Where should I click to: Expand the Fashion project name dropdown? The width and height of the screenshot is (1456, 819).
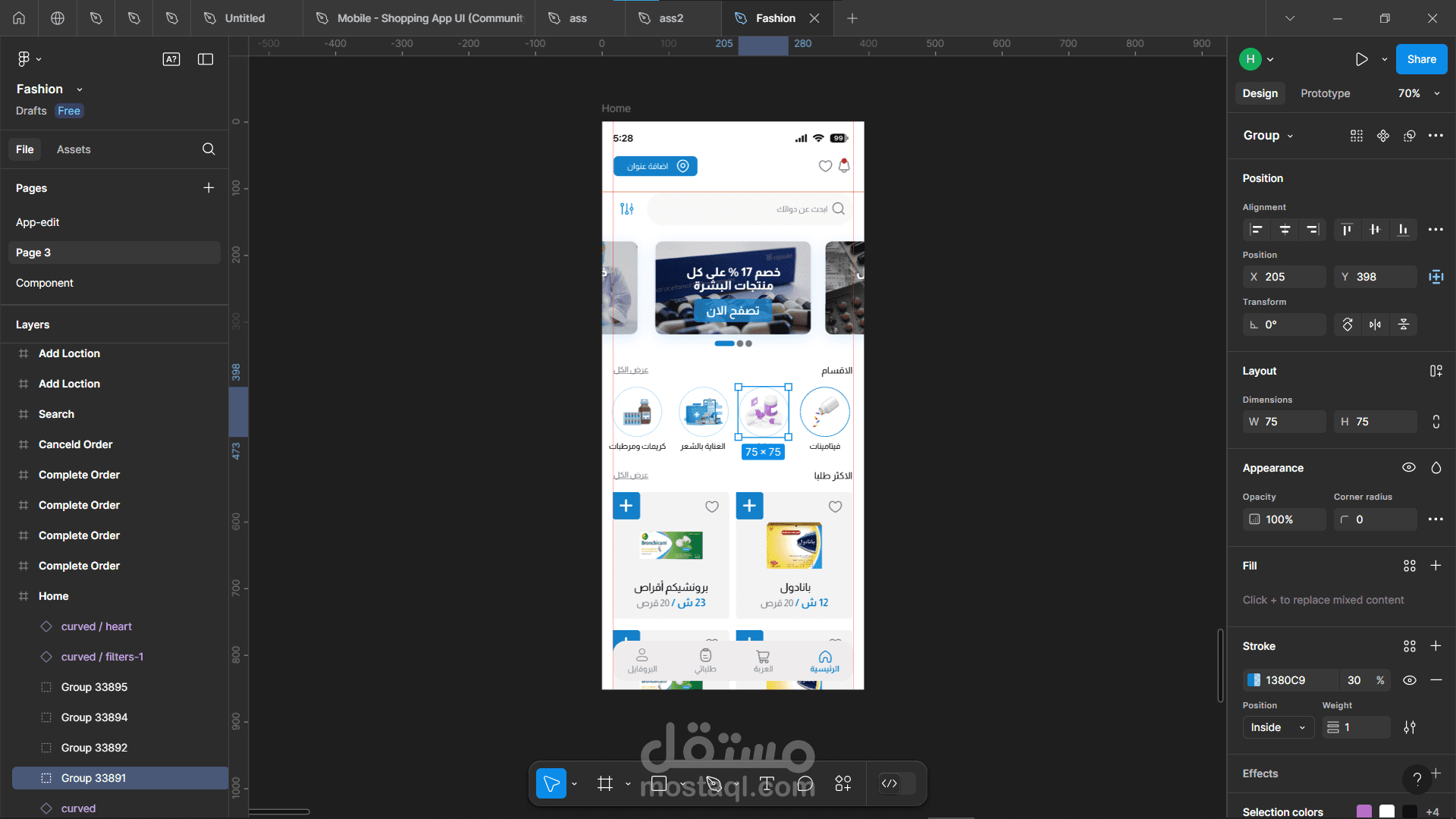pyautogui.click(x=80, y=89)
